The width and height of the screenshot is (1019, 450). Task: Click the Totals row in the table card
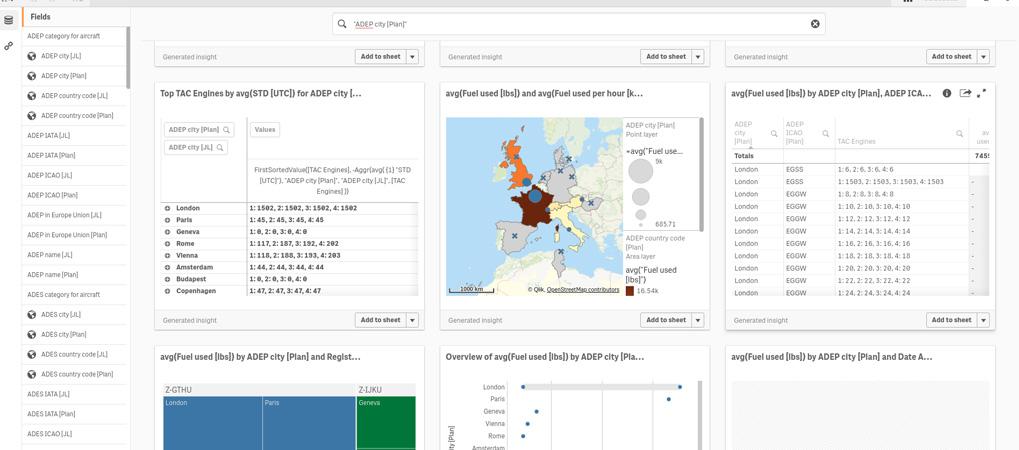[x=860, y=156]
